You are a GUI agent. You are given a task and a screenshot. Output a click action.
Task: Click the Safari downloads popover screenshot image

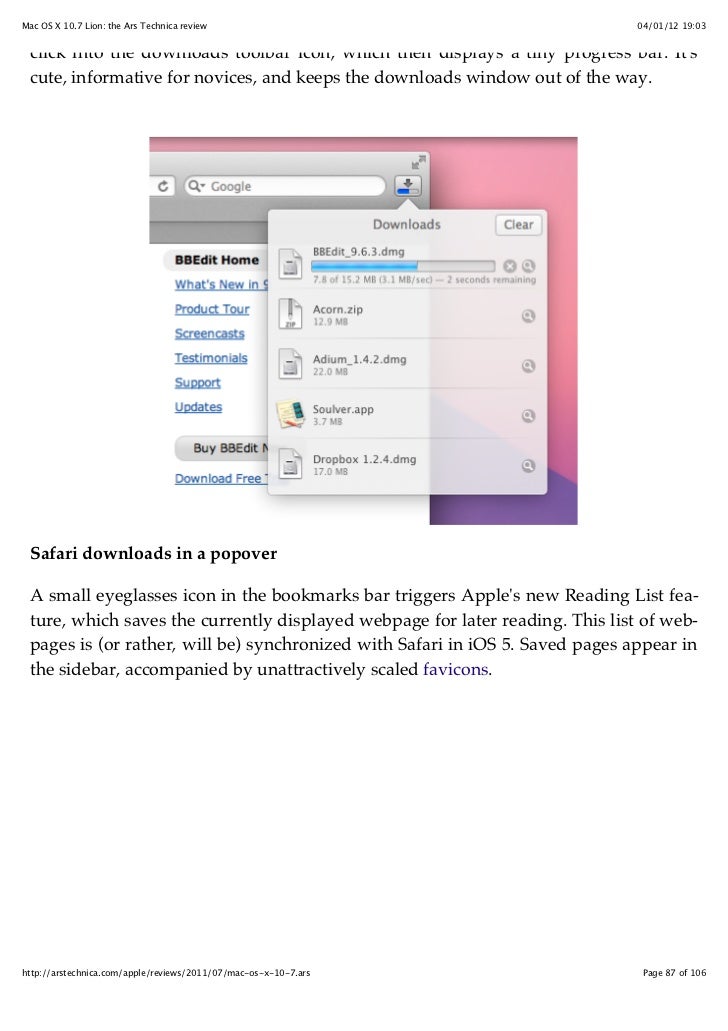(363, 331)
